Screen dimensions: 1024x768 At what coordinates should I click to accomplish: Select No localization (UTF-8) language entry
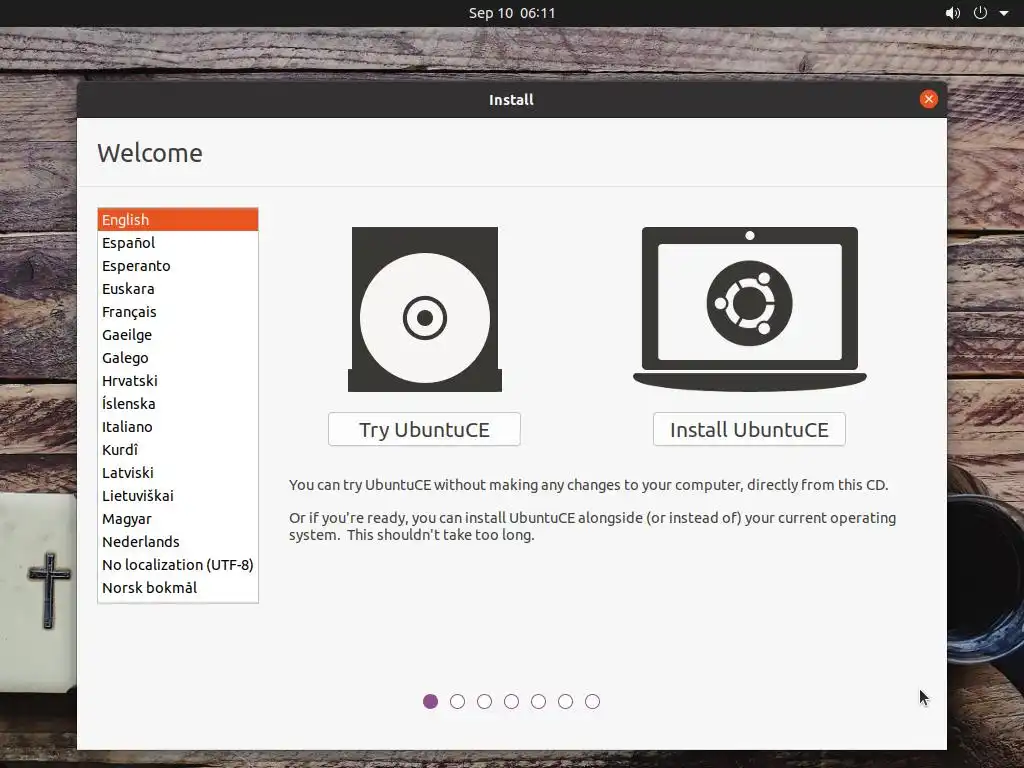[178, 565]
